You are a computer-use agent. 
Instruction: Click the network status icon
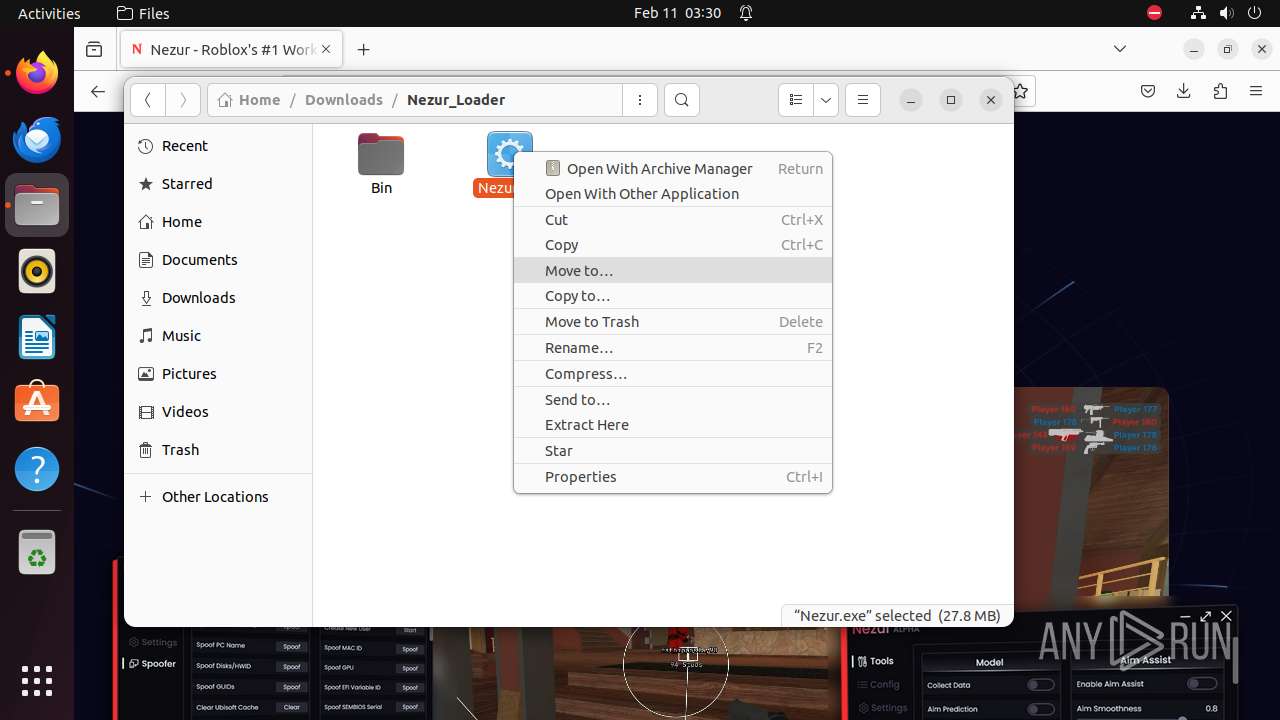(1199, 13)
